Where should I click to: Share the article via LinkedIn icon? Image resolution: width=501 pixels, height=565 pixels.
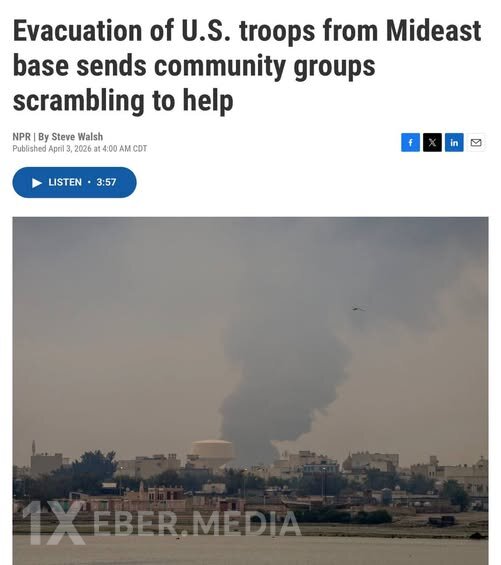pos(454,142)
